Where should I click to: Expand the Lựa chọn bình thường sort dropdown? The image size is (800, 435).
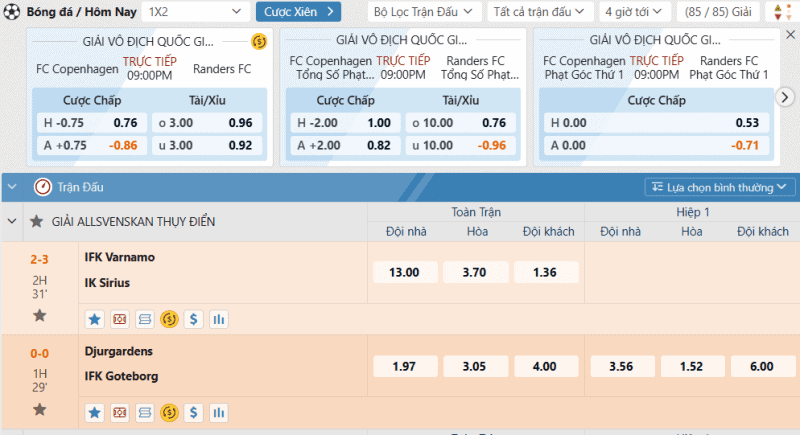click(x=720, y=187)
